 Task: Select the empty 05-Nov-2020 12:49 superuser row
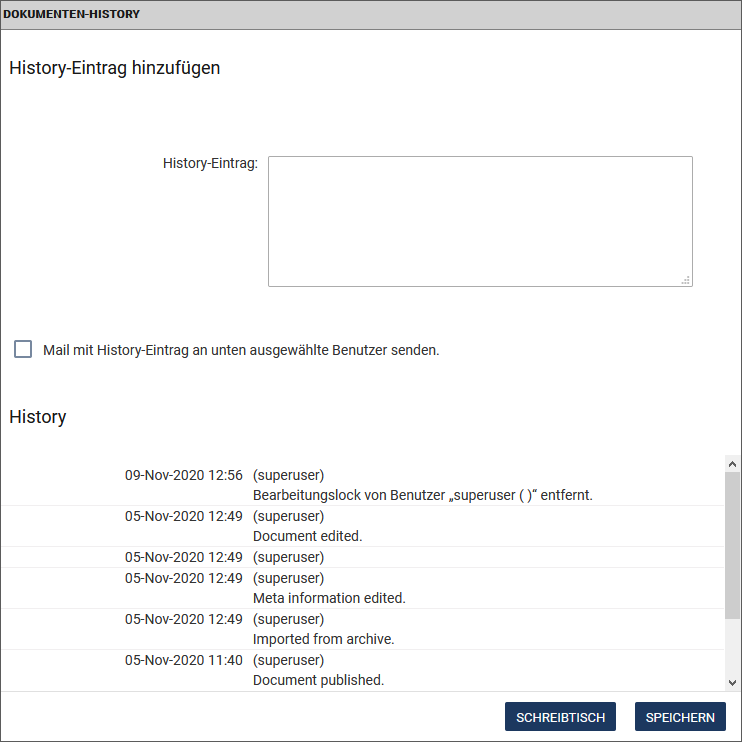[362, 557]
